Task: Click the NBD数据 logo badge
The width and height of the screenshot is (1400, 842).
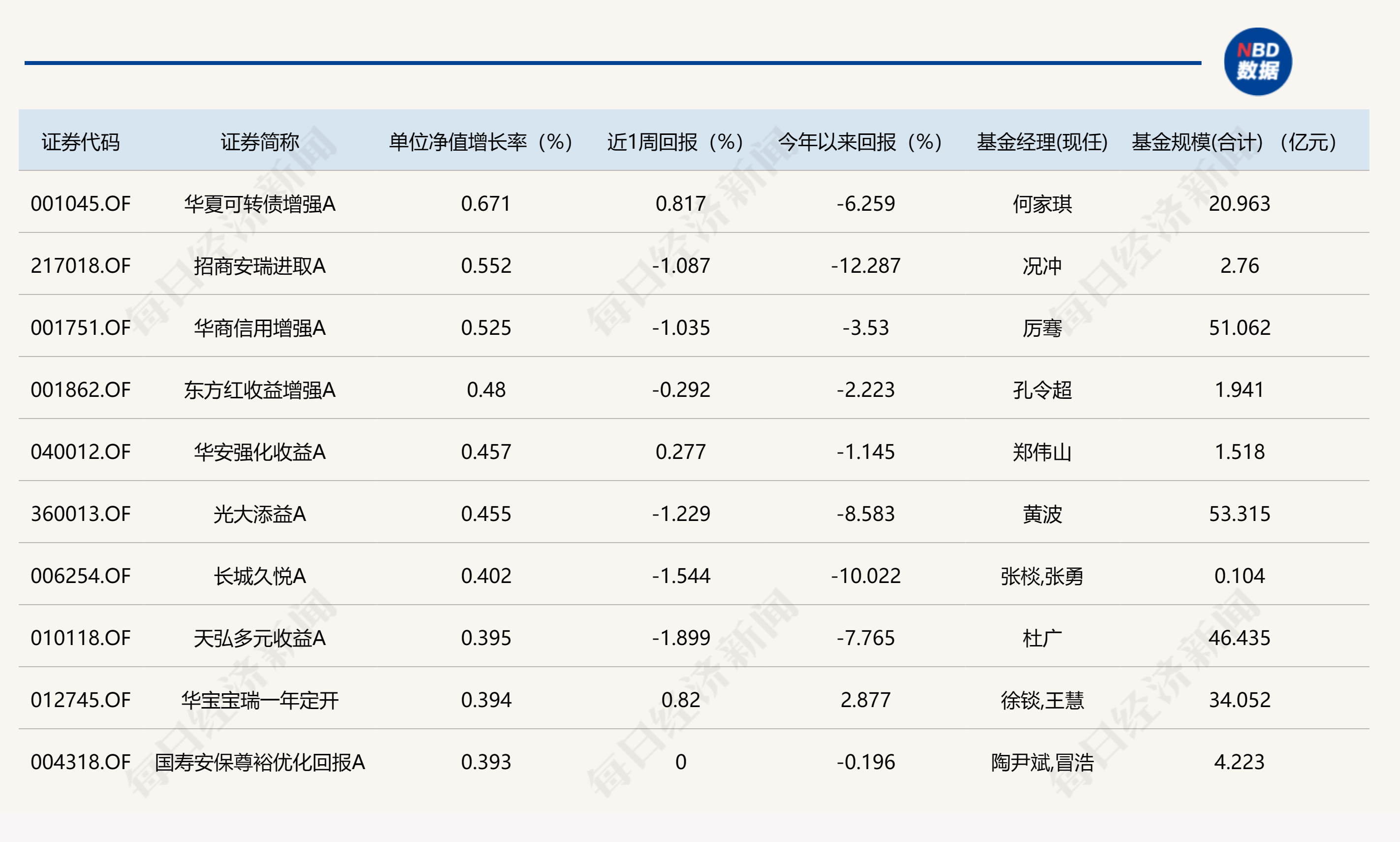Action: 1258,62
